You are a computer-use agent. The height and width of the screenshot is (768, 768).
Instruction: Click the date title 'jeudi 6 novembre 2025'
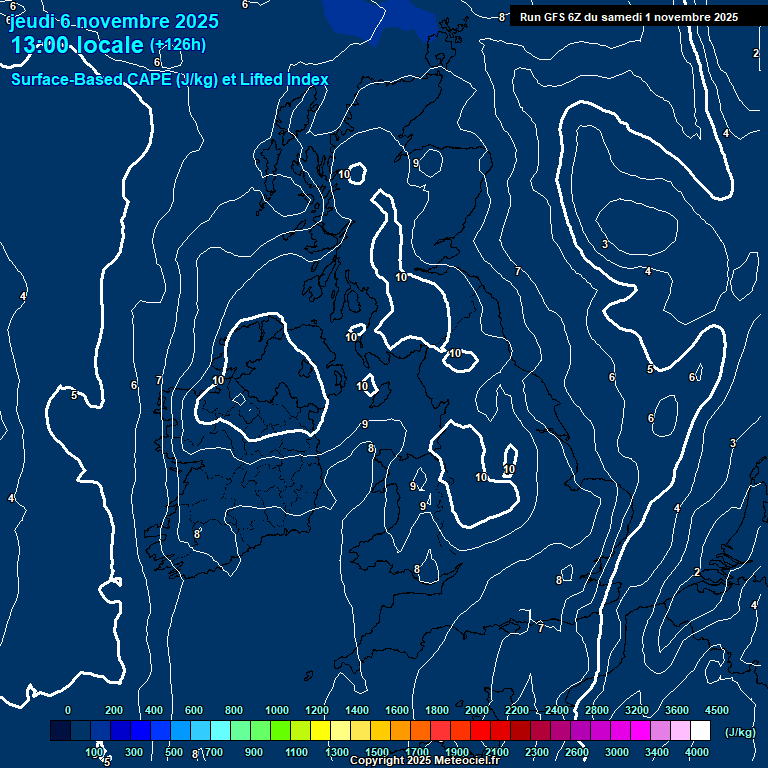tap(114, 21)
